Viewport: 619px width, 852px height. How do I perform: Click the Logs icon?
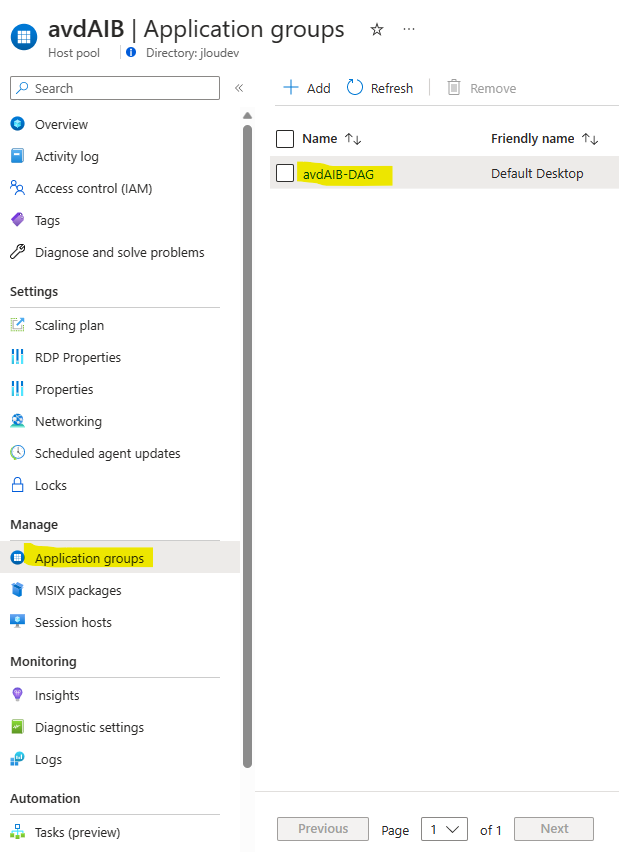click(x=17, y=759)
